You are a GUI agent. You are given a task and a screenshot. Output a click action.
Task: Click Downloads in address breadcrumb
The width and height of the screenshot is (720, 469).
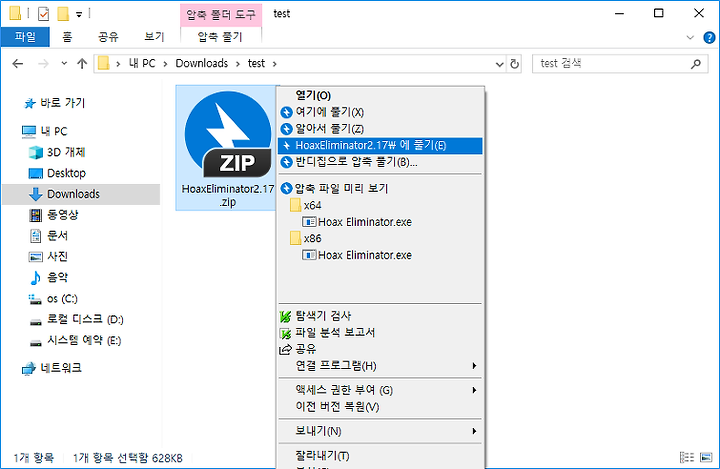(x=202, y=63)
